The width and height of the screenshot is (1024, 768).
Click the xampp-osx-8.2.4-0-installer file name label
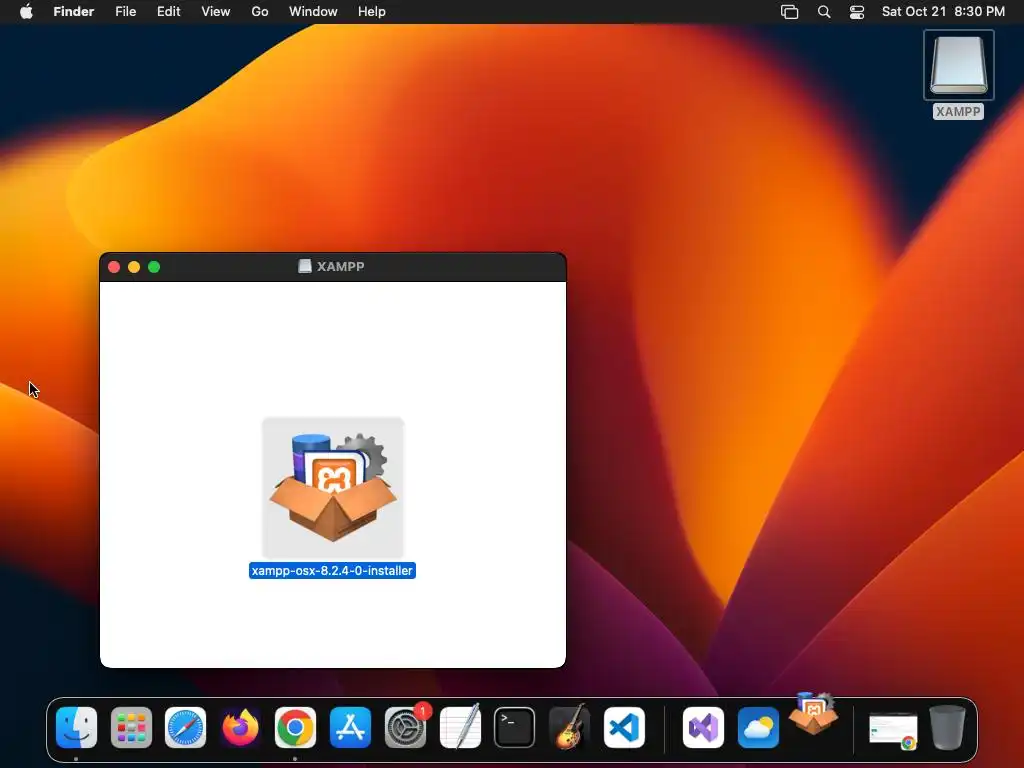coord(332,571)
